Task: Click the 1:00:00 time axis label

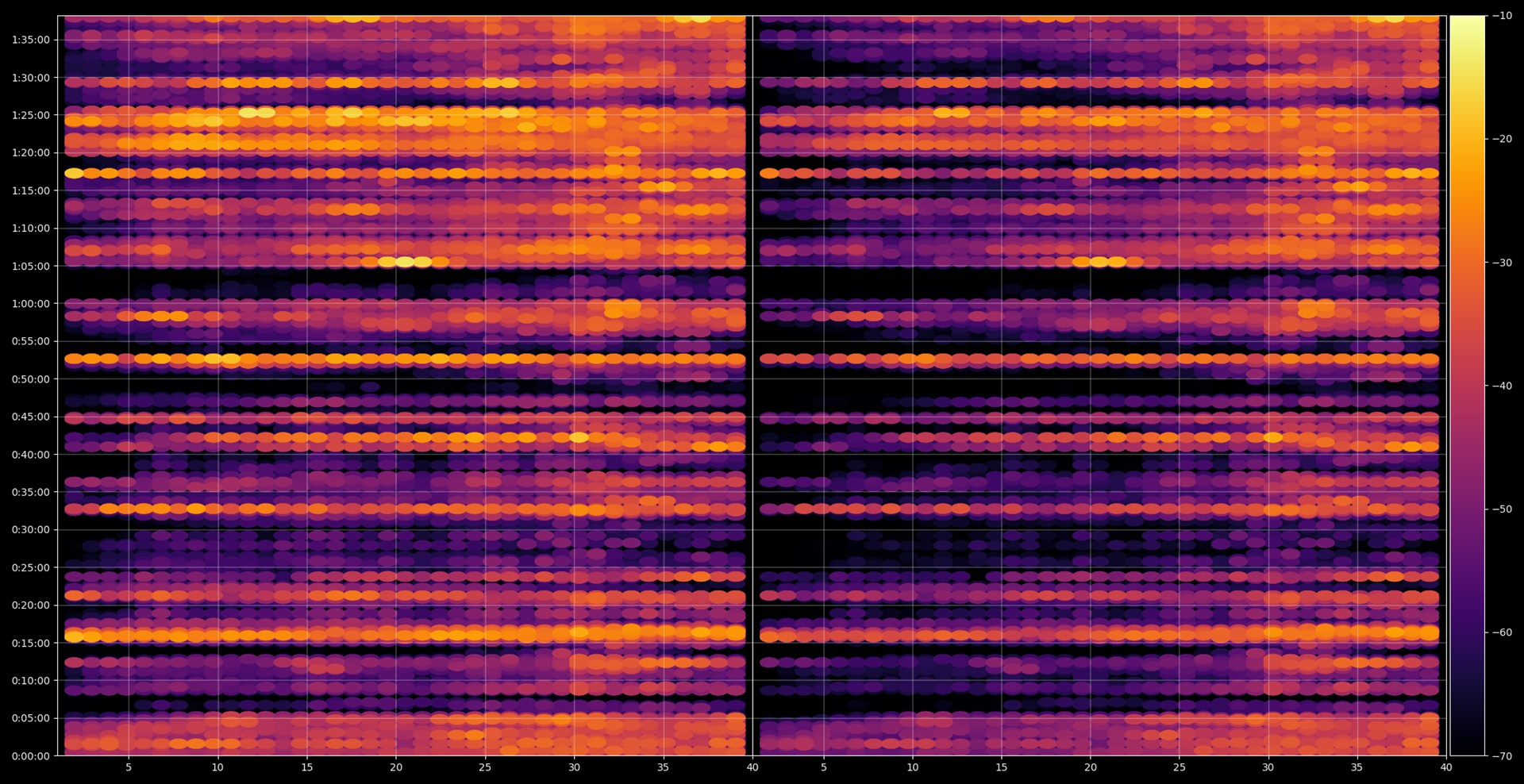Action: [x=31, y=304]
